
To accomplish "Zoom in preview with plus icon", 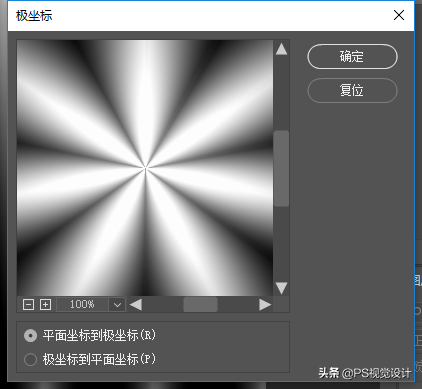I will click(x=45, y=304).
